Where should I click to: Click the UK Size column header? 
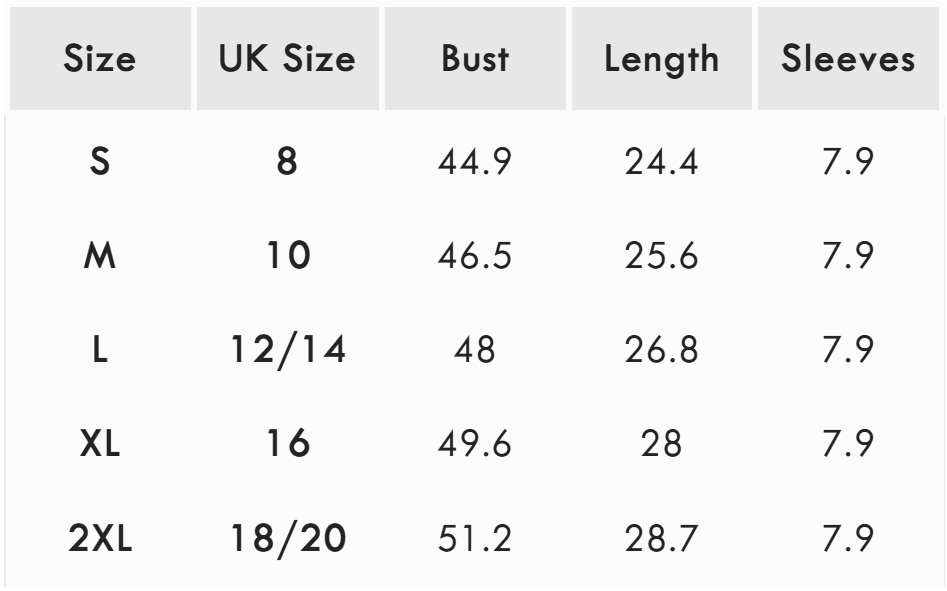(287, 60)
